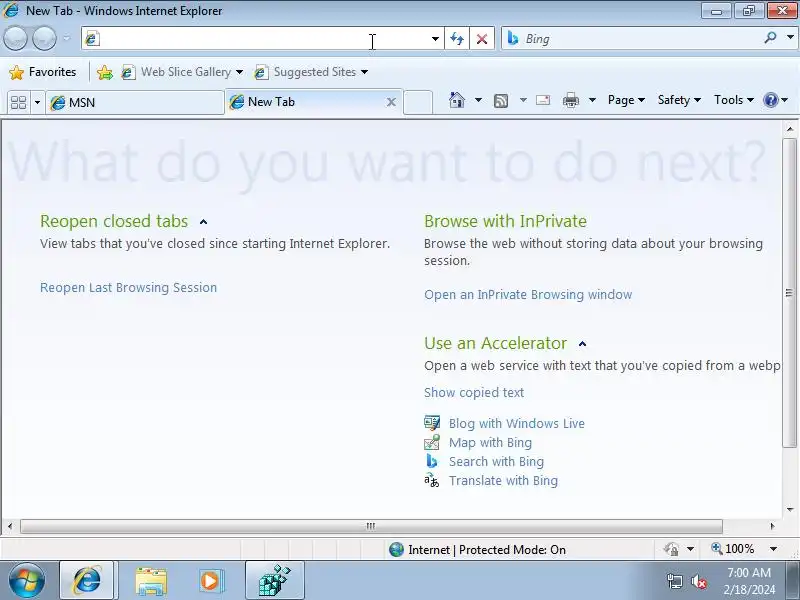
Task: Click the Back navigation button
Action: (15, 38)
